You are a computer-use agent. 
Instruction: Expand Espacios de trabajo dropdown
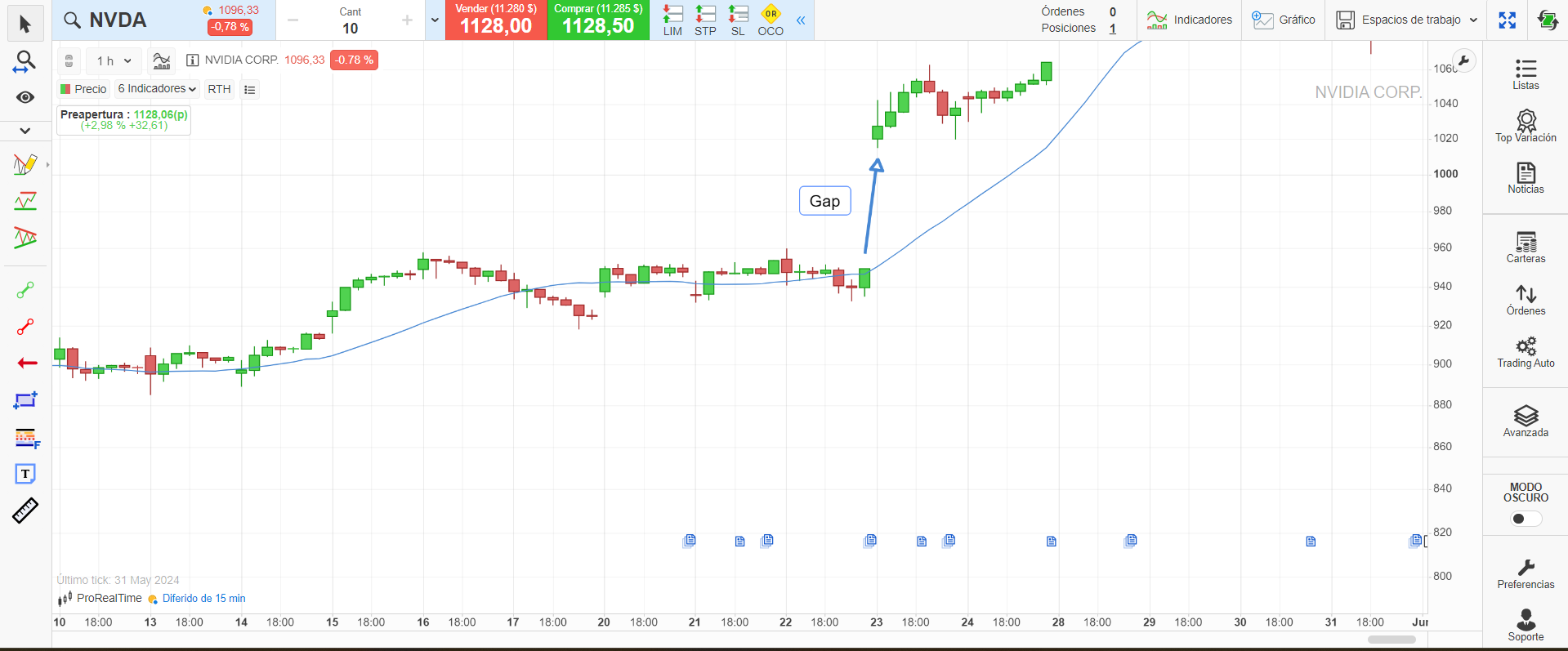[1407, 20]
